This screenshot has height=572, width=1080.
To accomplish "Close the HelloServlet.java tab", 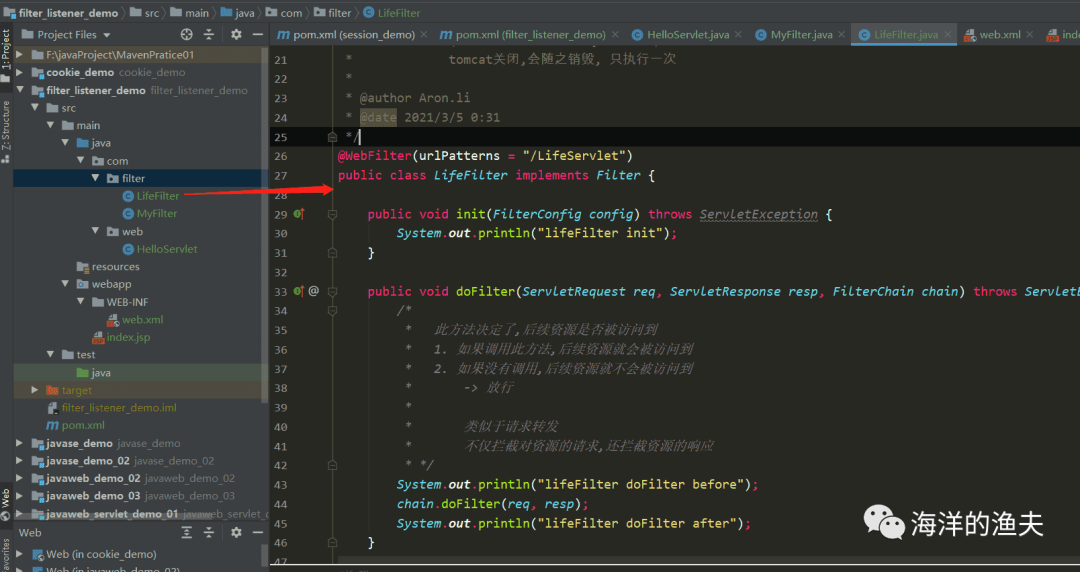I will pos(738,34).
